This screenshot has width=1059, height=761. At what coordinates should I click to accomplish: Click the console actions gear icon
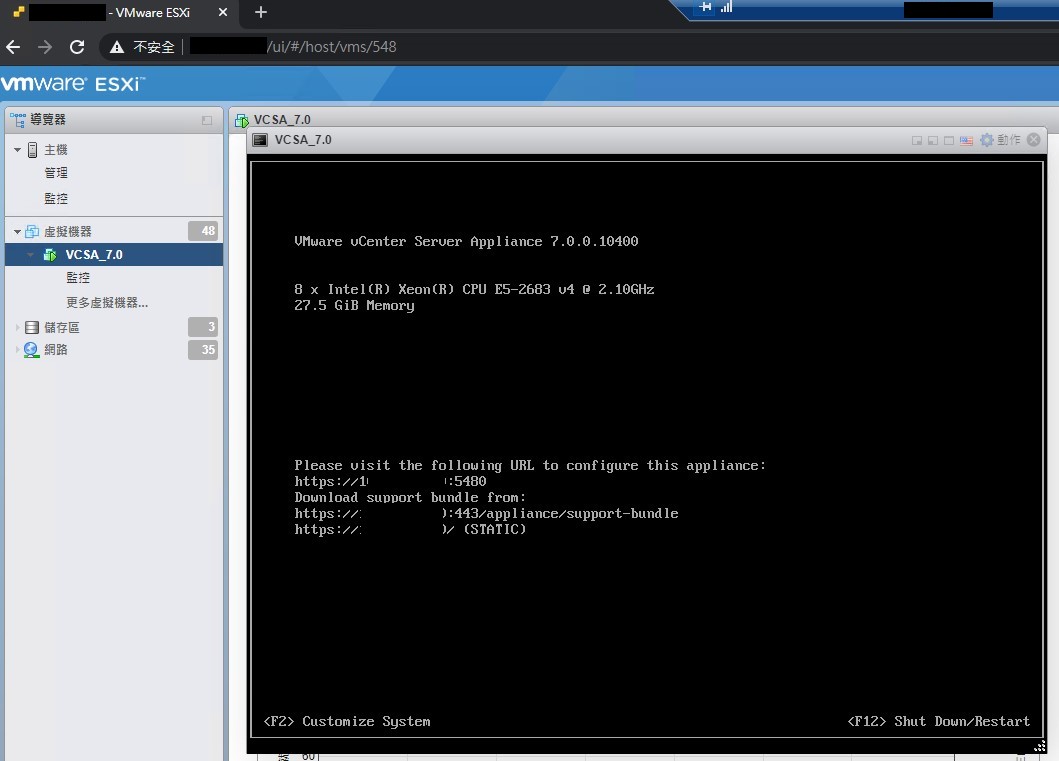point(987,140)
